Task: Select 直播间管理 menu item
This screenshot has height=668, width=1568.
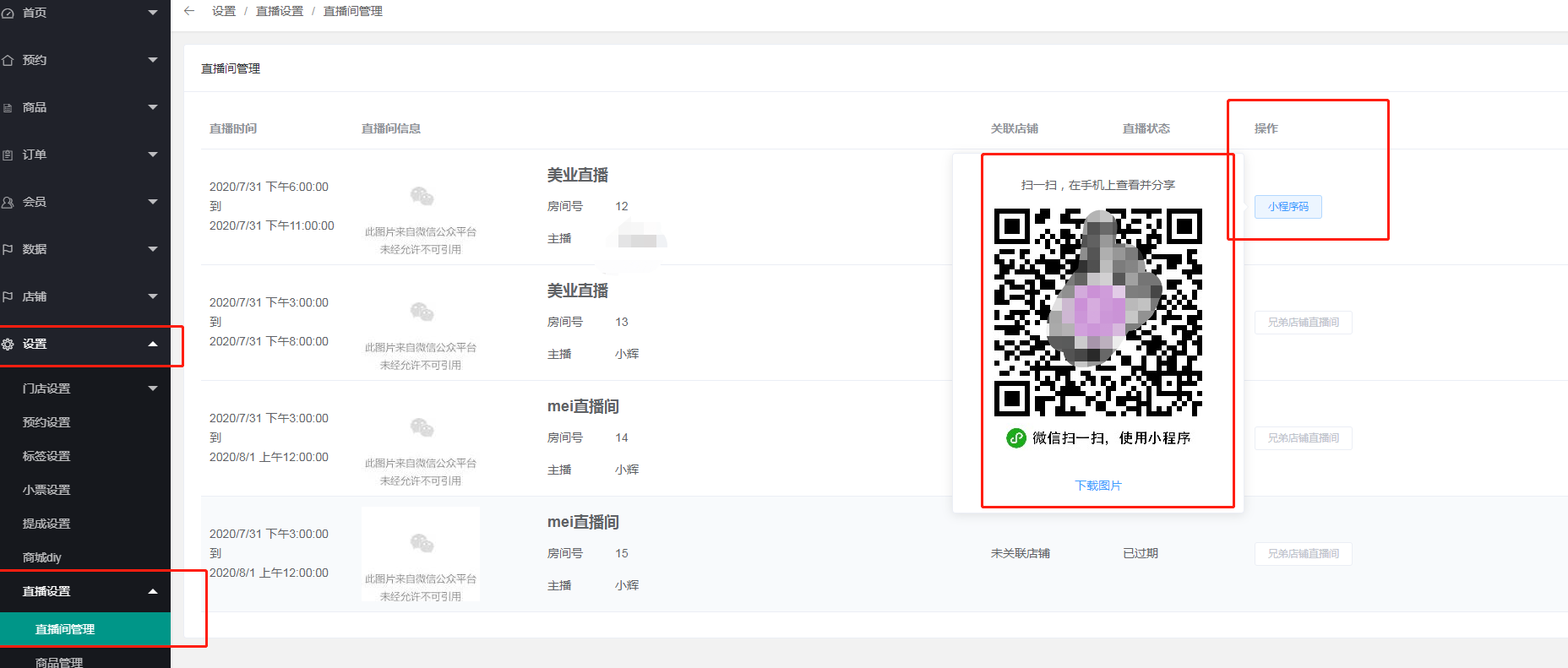Action: coord(85,629)
